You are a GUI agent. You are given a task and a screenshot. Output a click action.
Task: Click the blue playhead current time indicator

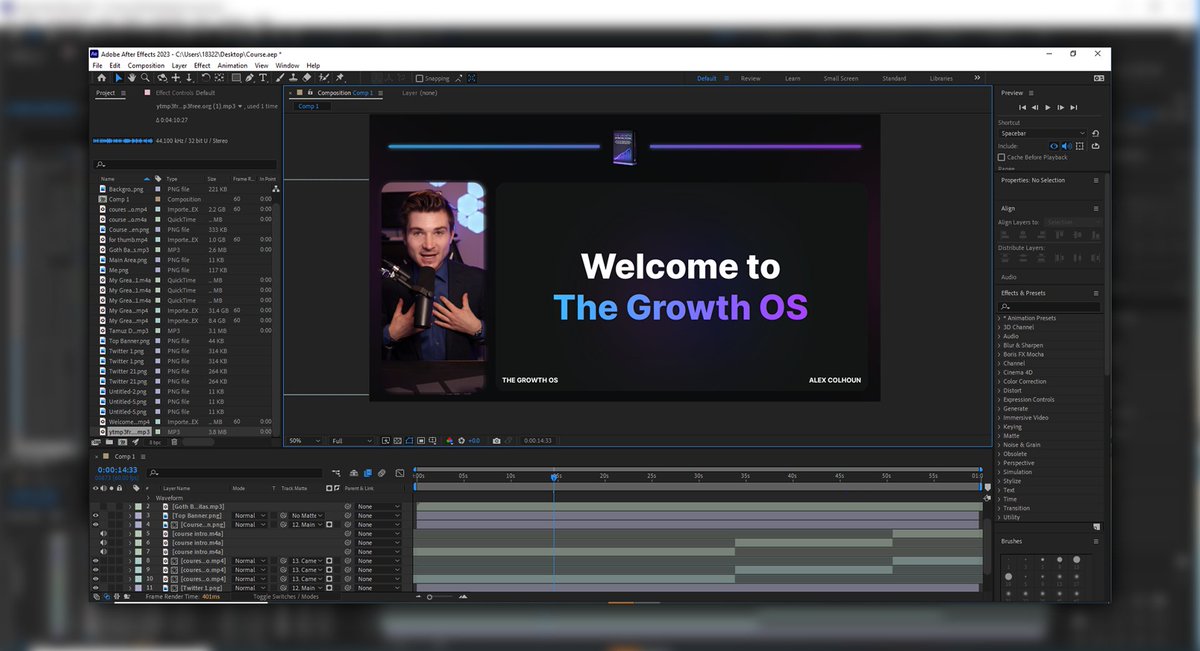tap(555, 477)
